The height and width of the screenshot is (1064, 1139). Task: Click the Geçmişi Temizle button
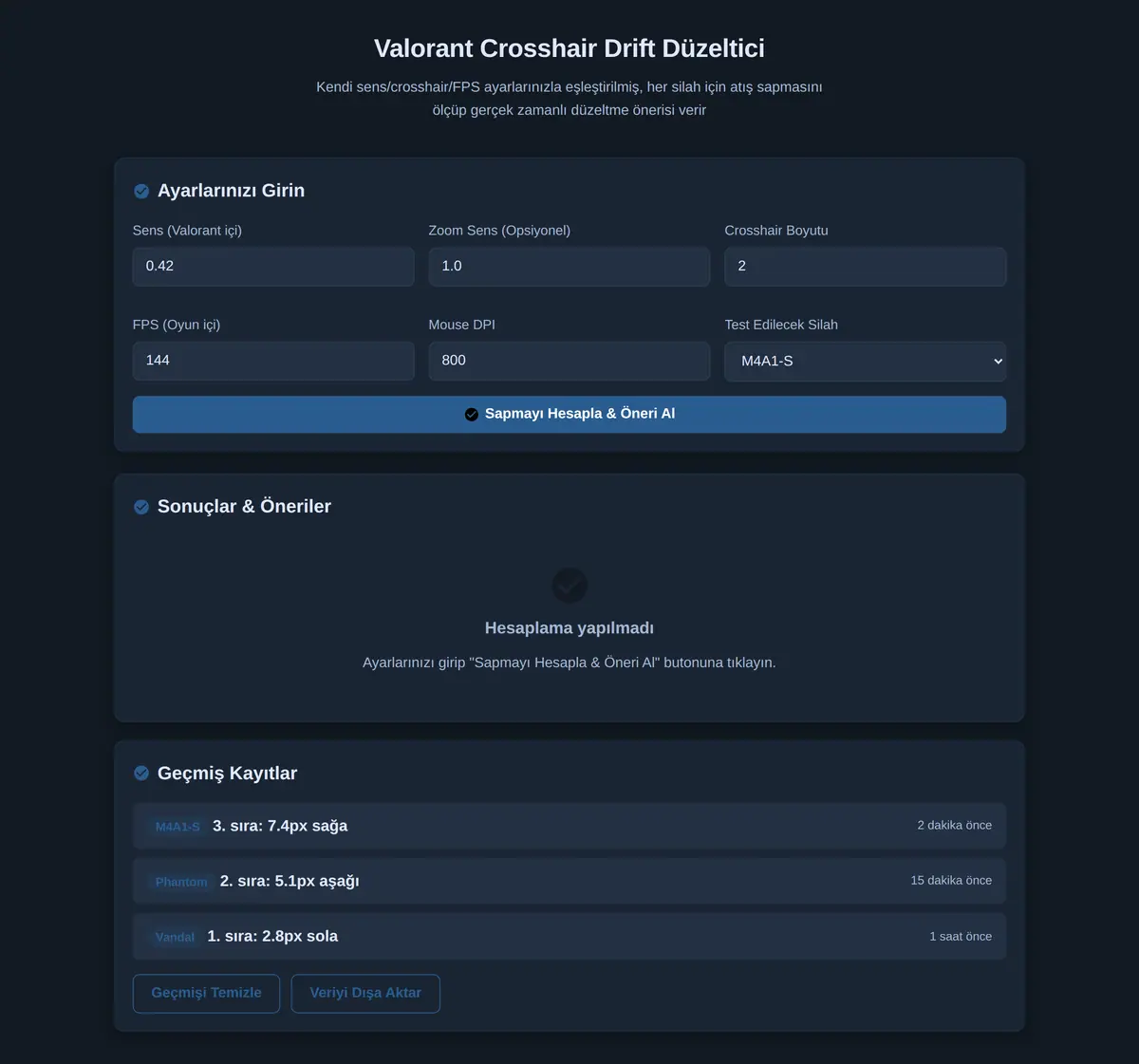click(206, 993)
